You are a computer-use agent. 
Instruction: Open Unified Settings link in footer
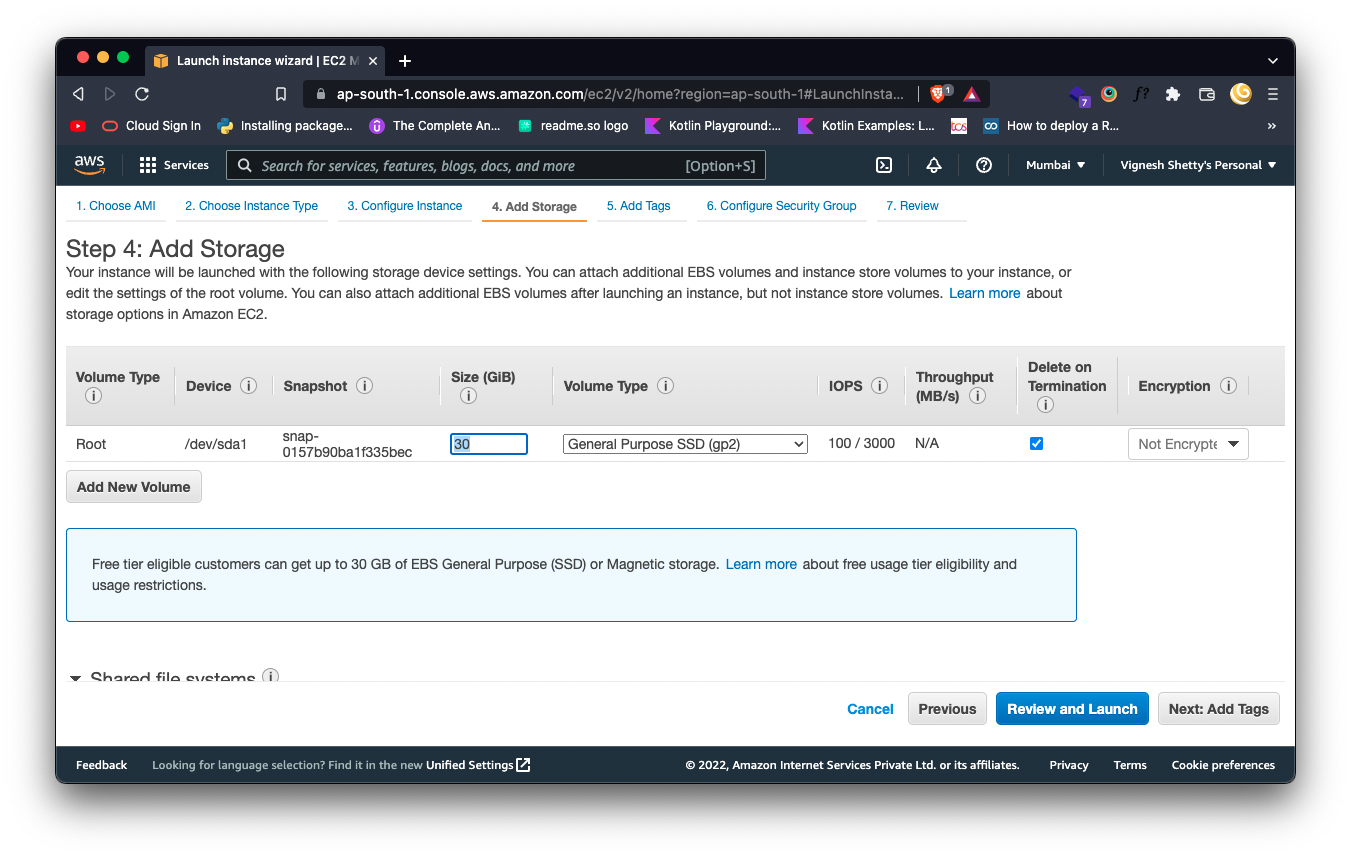478,765
